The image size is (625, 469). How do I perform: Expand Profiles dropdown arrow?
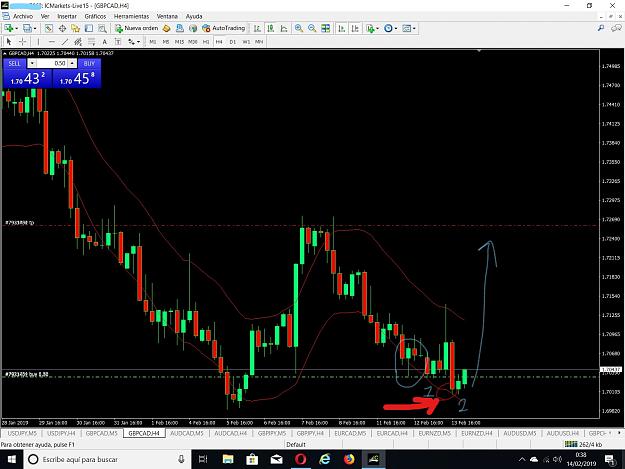[35, 29]
